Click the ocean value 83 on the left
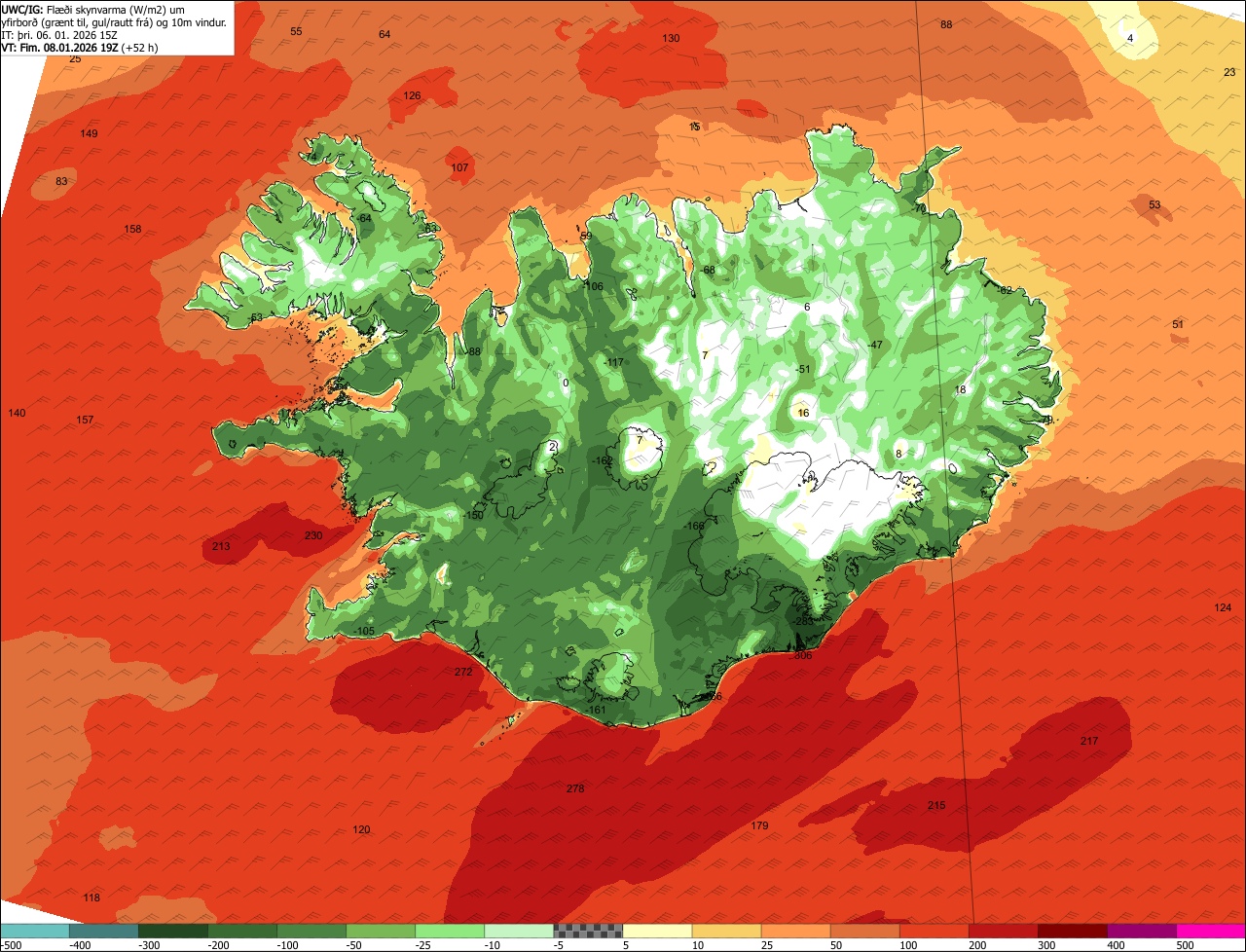Screen dimensions: 1246x952 [61, 181]
